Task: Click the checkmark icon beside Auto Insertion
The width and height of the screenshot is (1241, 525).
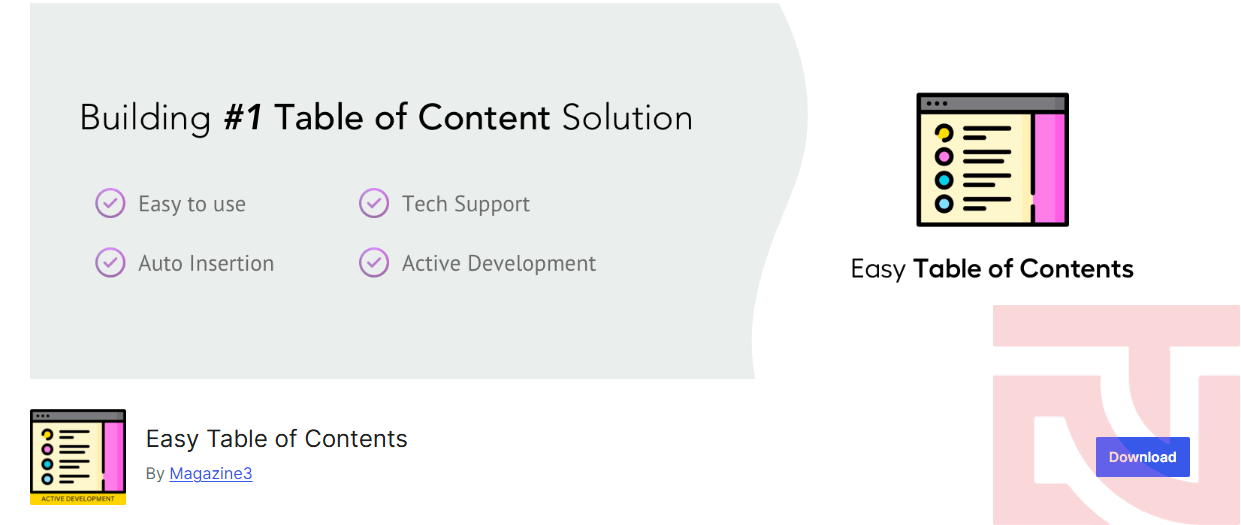Action: click(x=110, y=263)
